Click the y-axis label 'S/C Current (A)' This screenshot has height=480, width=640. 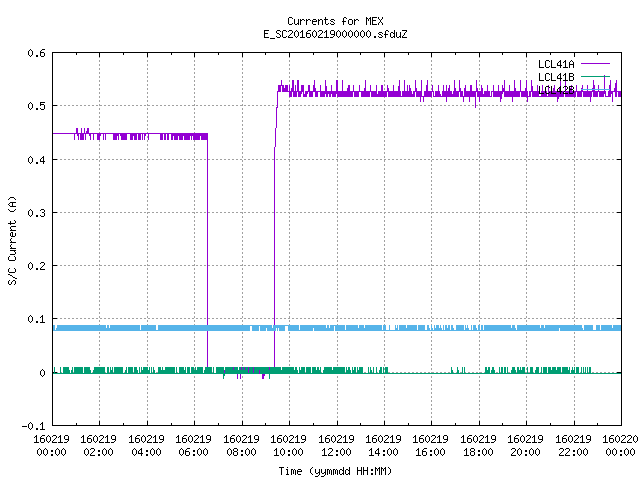tap(12, 240)
